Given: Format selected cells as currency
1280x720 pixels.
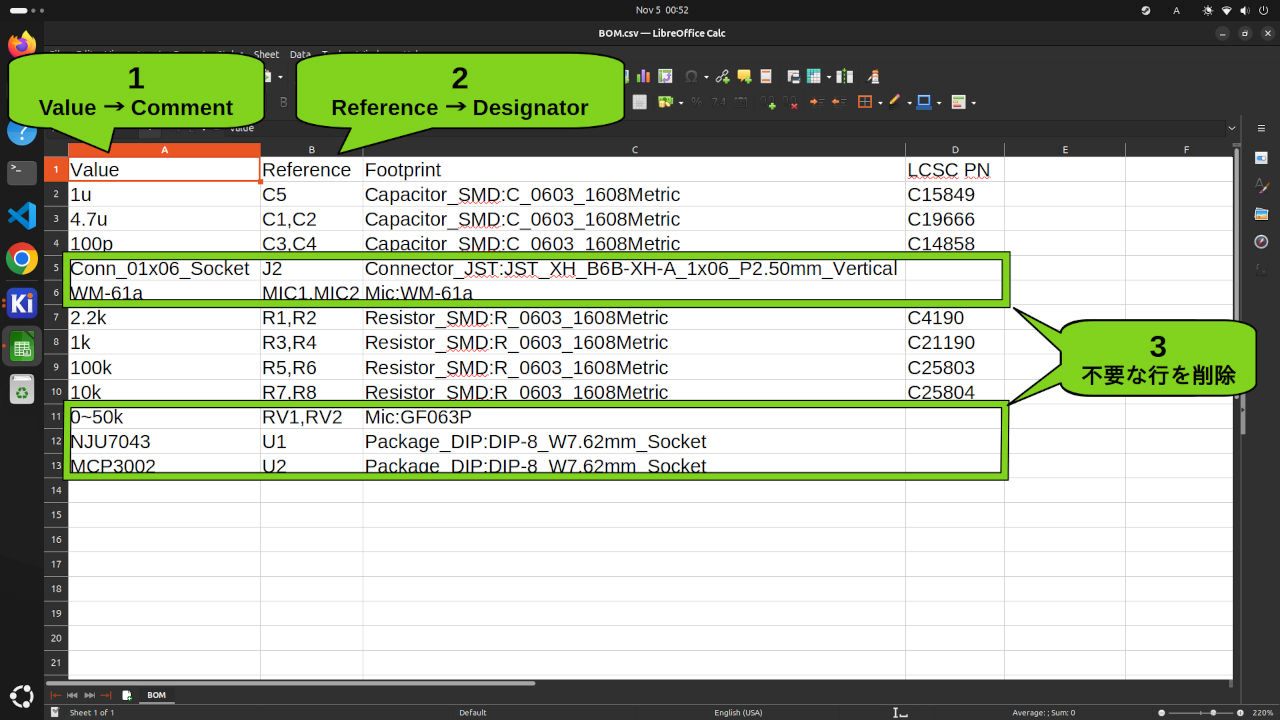Looking at the screenshot, I should [665, 102].
